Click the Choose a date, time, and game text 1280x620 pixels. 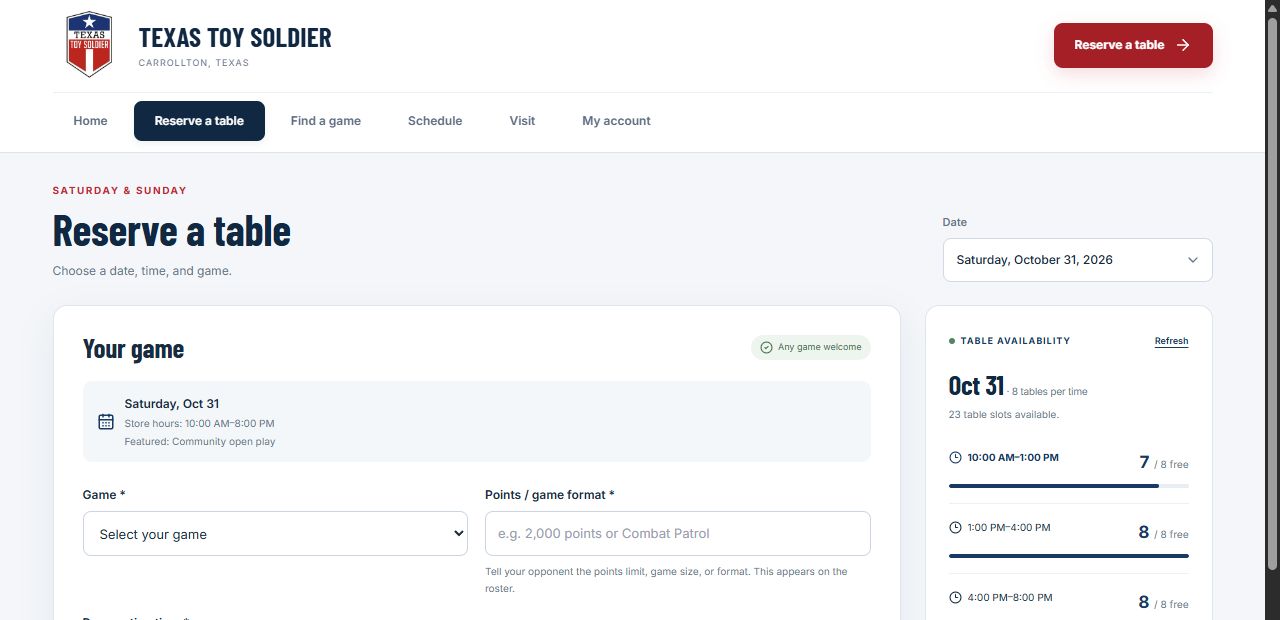click(x=142, y=271)
